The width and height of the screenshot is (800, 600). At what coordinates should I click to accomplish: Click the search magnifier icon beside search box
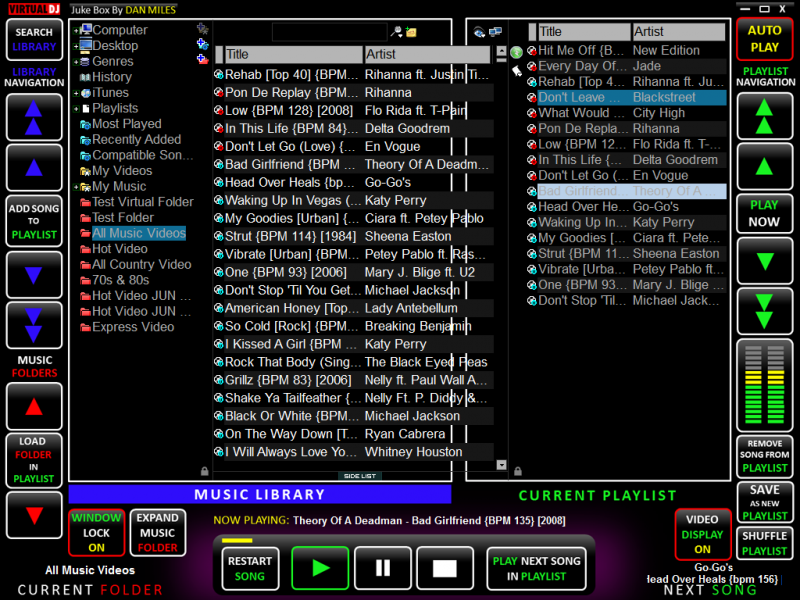pyautogui.click(x=396, y=32)
